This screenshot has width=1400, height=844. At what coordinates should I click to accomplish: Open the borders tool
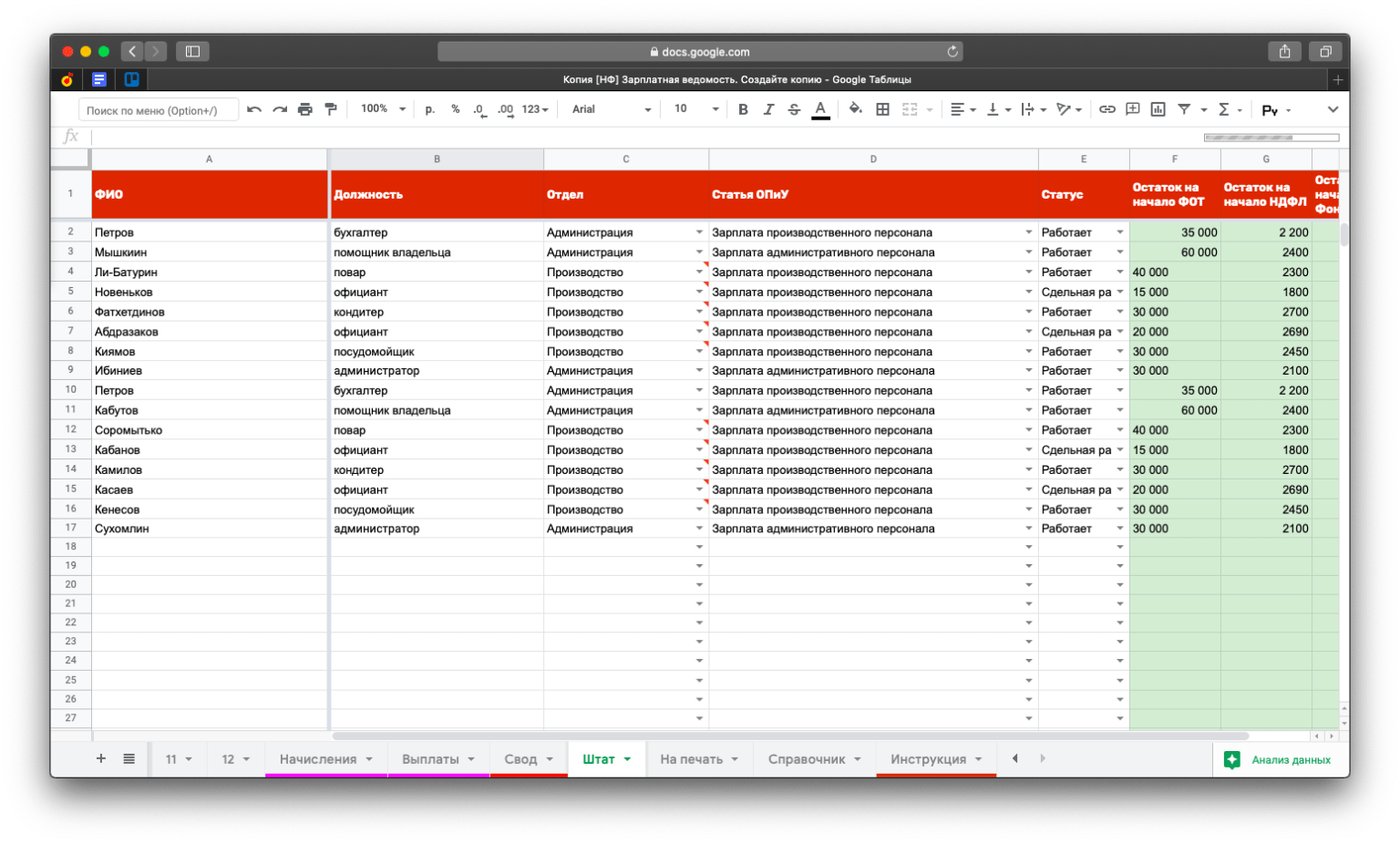tap(882, 109)
